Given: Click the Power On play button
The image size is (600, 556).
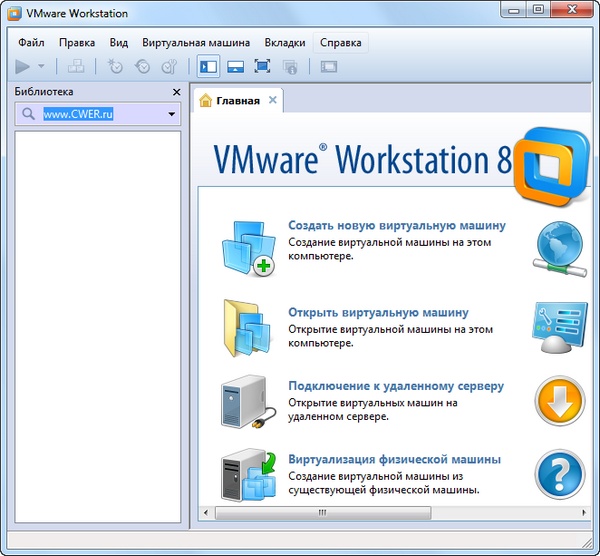Looking at the screenshot, I should (23, 67).
